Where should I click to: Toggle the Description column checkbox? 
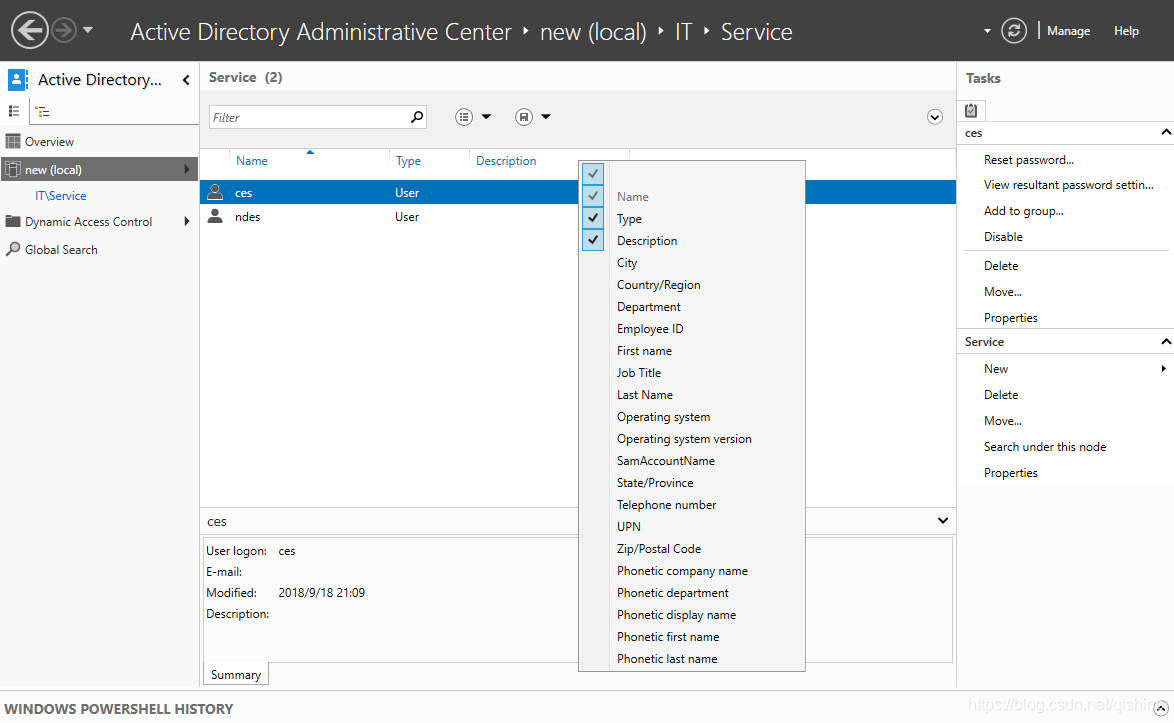(x=593, y=240)
